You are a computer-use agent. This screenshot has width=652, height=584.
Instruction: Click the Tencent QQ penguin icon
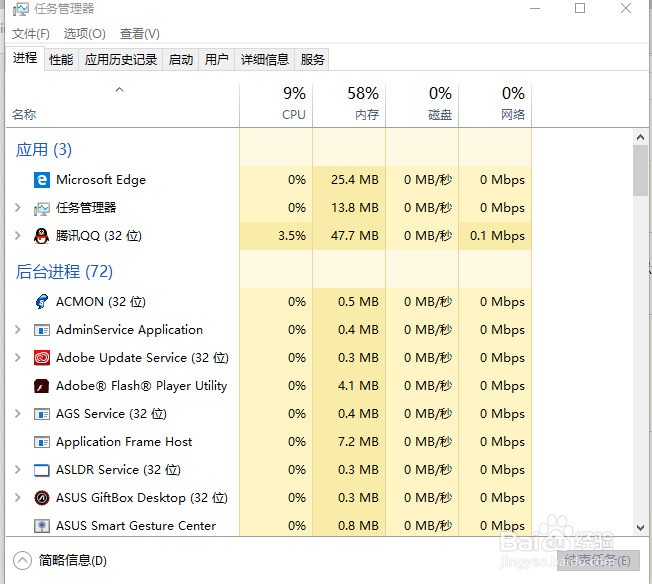click(42, 236)
